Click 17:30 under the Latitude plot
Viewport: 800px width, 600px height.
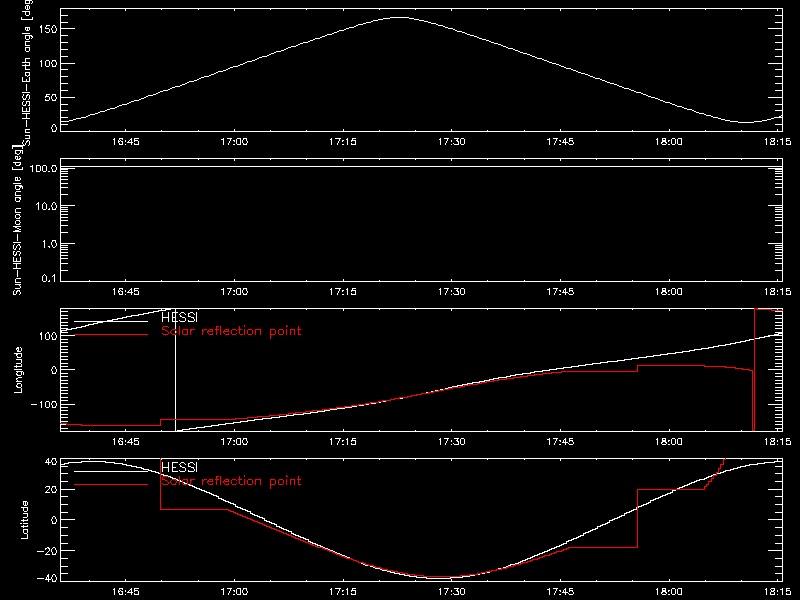(452, 592)
